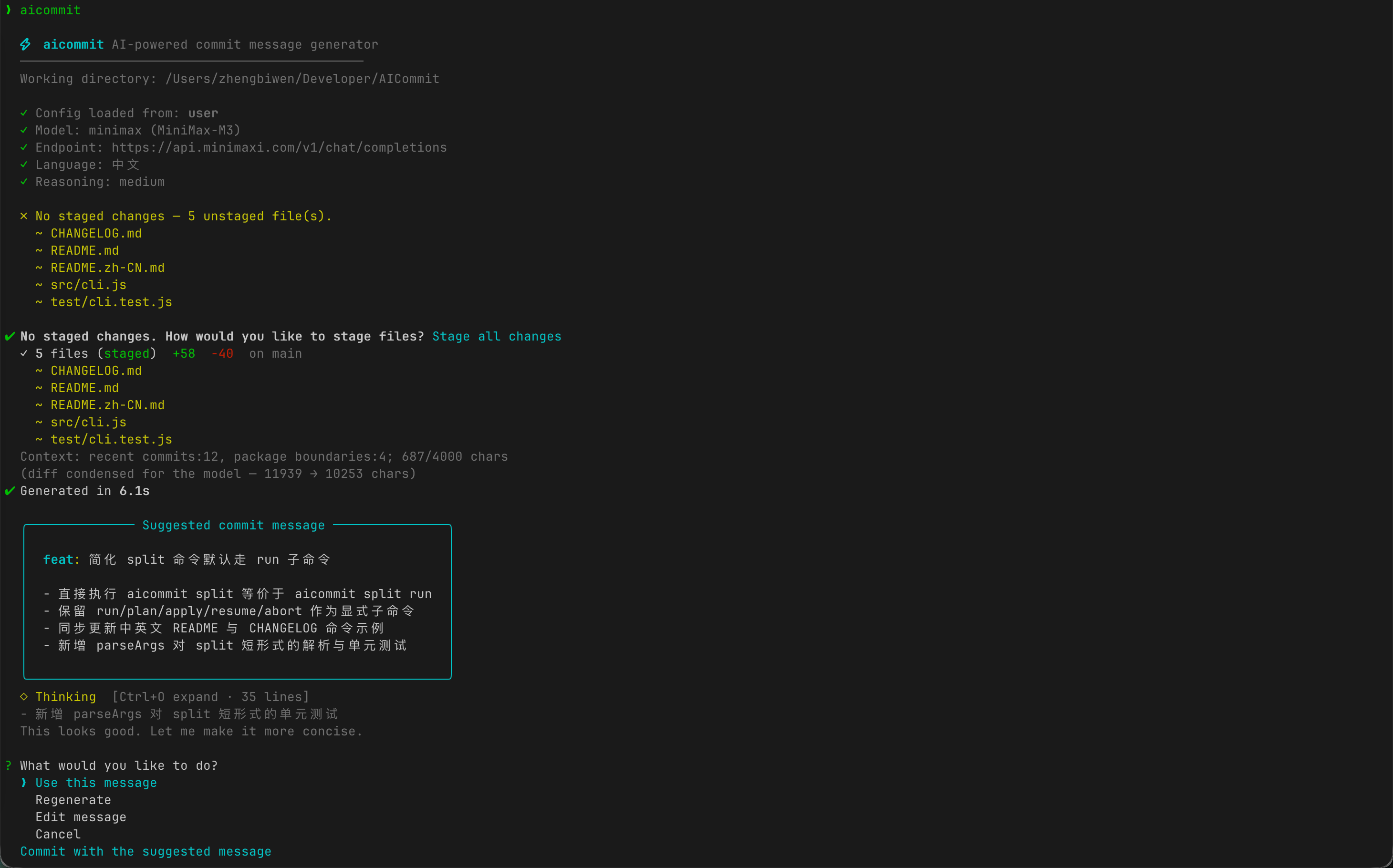The width and height of the screenshot is (1393, 868).
Task: Click the green check beside 'Generated in 6.1s'
Action: tap(10, 490)
